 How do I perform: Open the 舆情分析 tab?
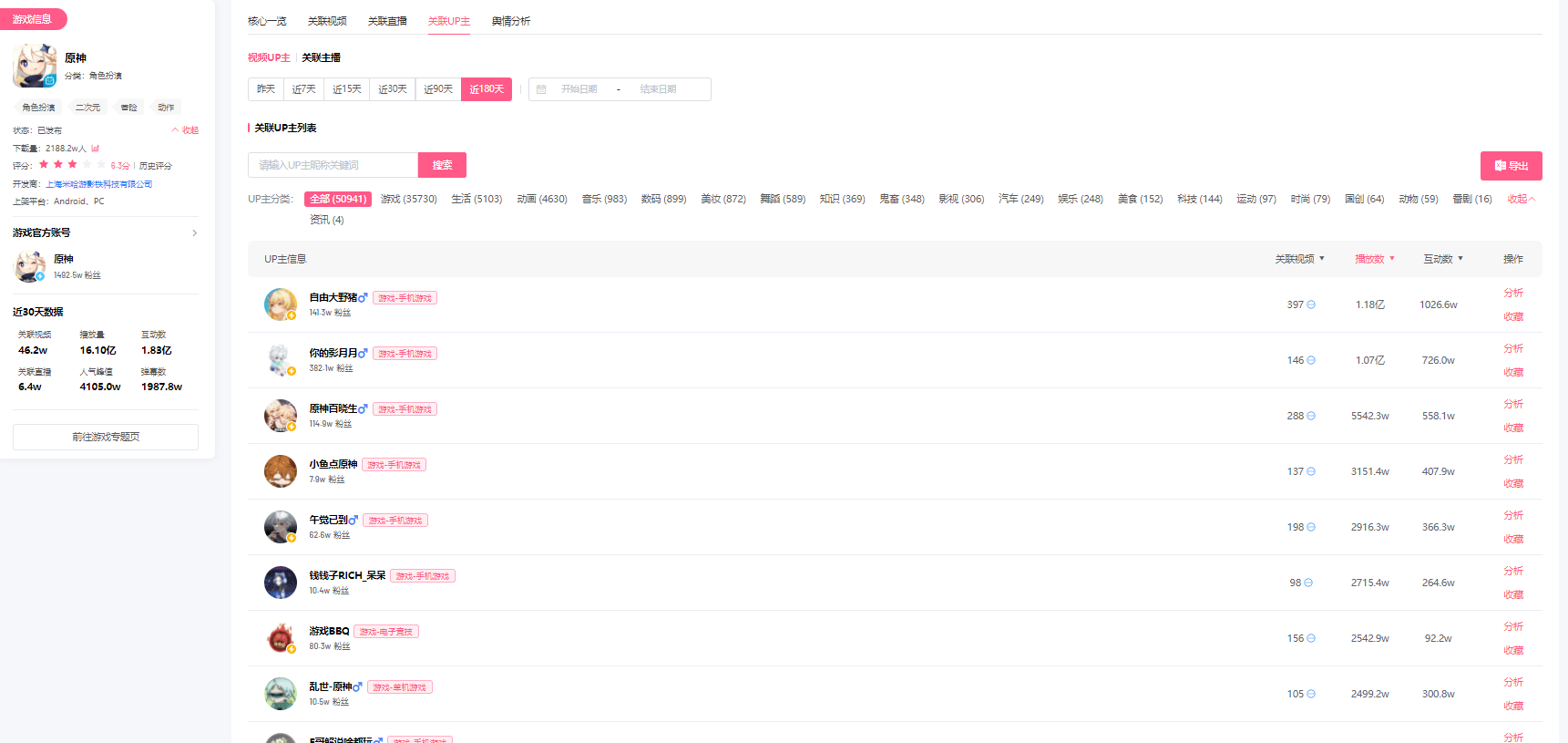click(510, 21)
